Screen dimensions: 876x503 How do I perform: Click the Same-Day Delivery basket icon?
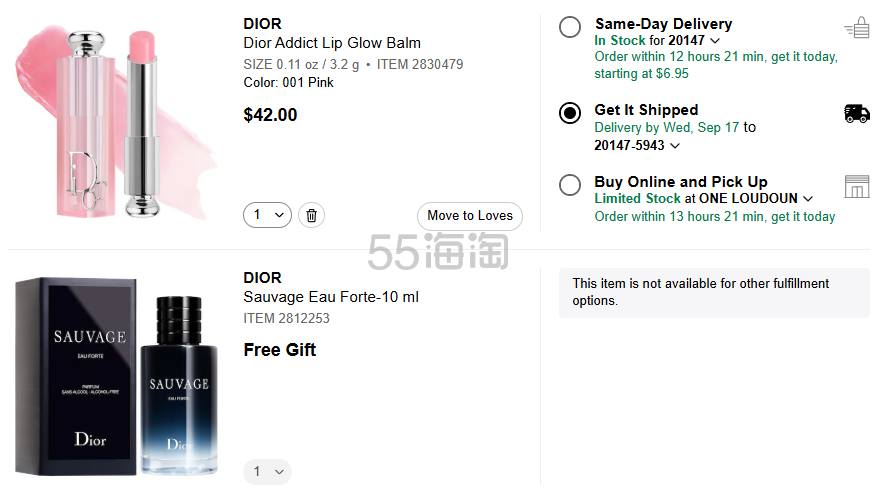(x=857, y=27)
